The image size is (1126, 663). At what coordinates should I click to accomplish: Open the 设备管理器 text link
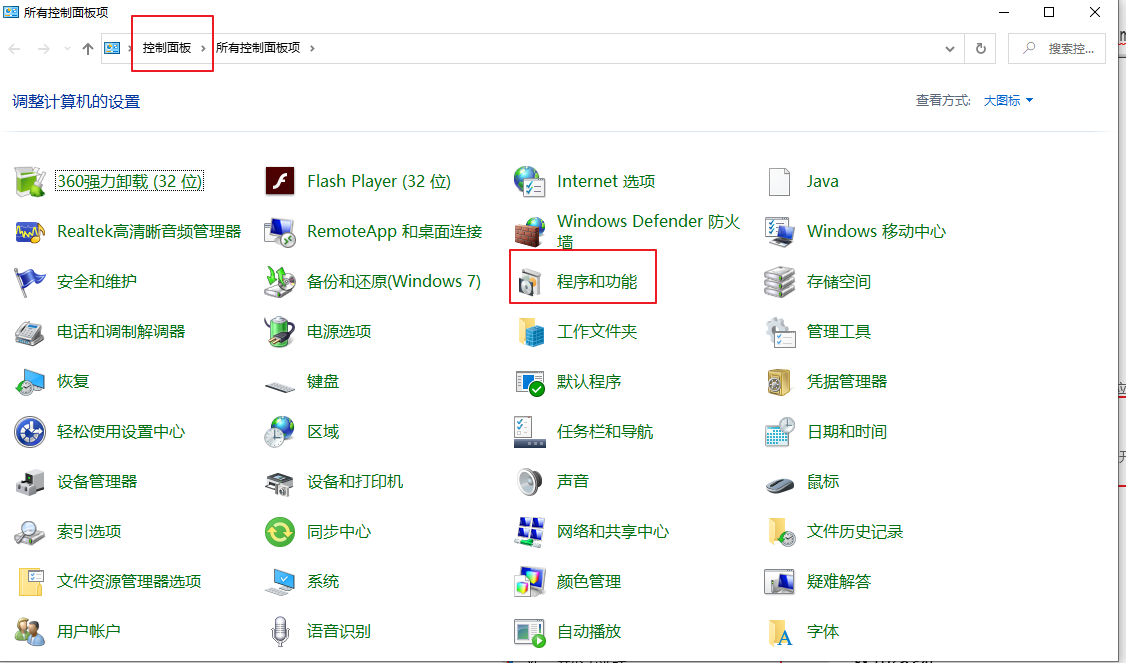point(97,482)
